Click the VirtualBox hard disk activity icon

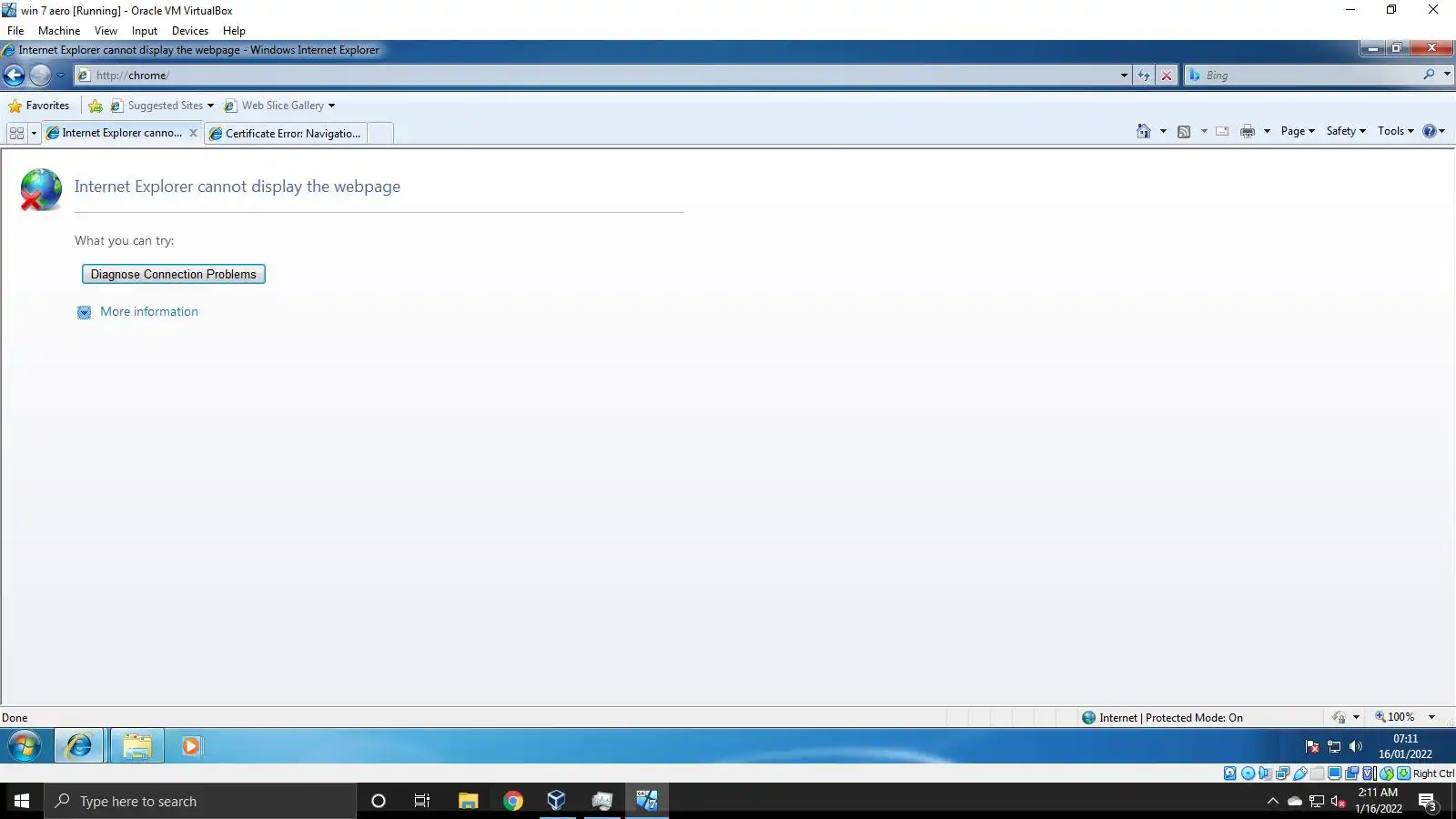(x=1230, y=773)
